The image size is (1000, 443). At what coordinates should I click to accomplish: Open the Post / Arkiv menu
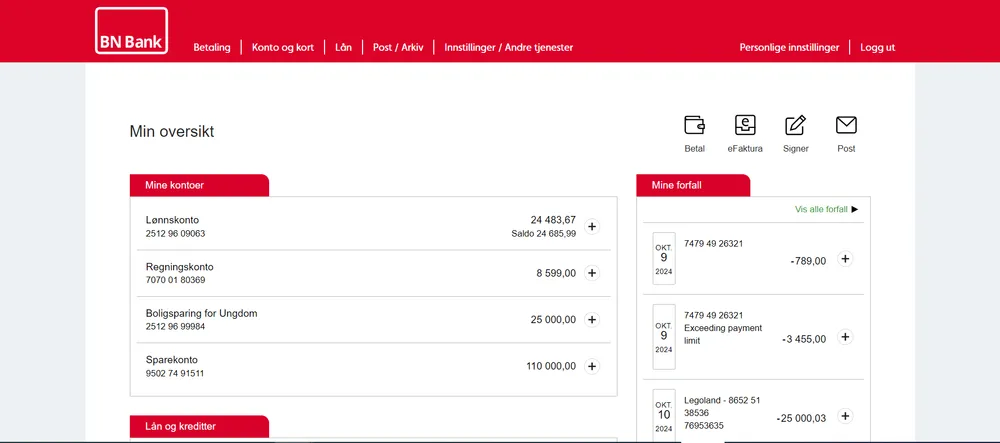tap(398, 47)
